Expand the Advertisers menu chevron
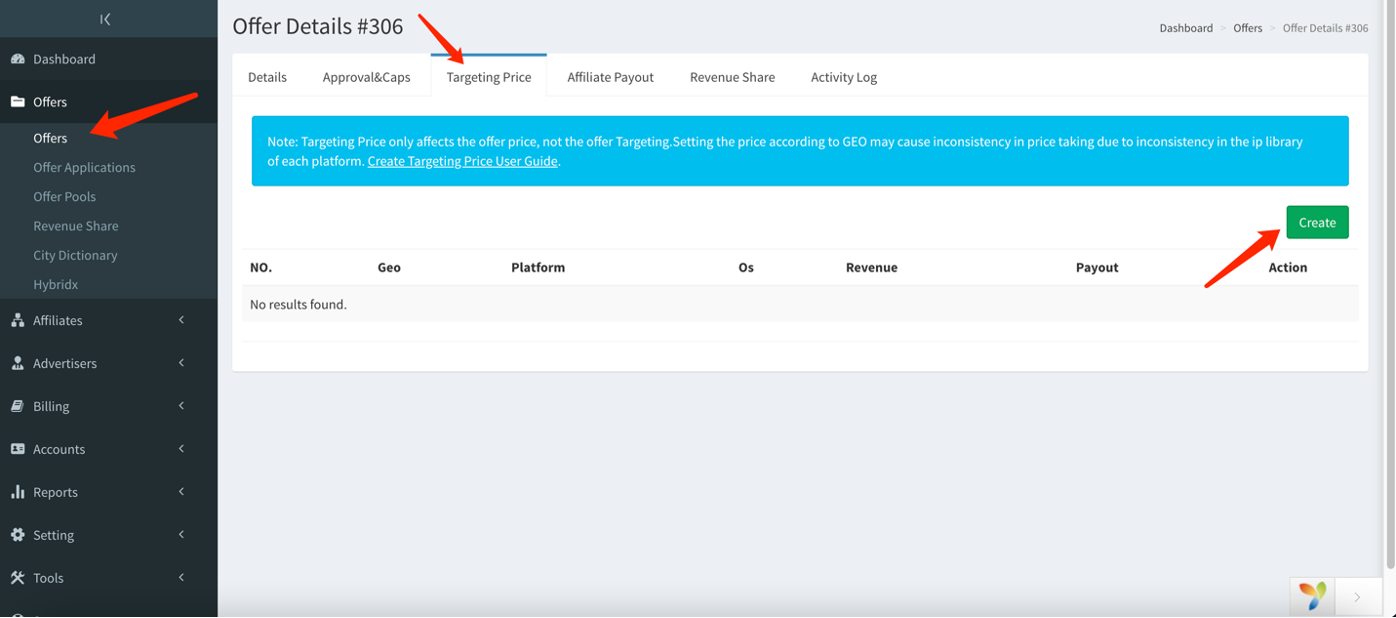This screenshot has width=1396, height=618. coord(181,363)
